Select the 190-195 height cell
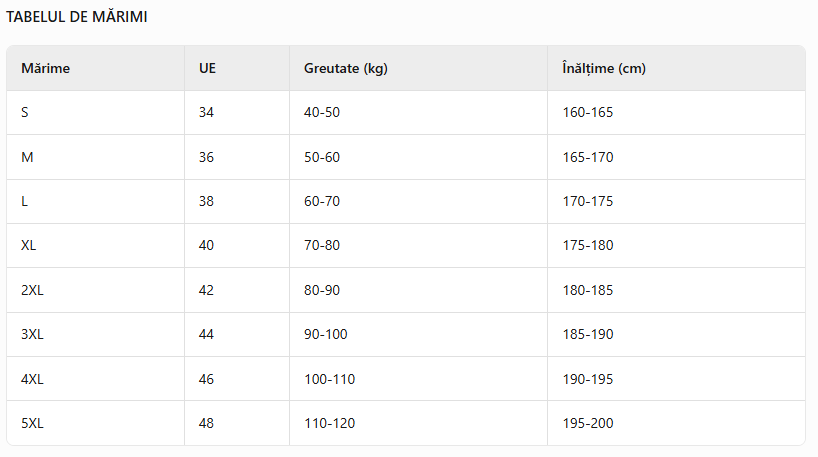Viewport: 818px width, 457px height. click(588, 379)
